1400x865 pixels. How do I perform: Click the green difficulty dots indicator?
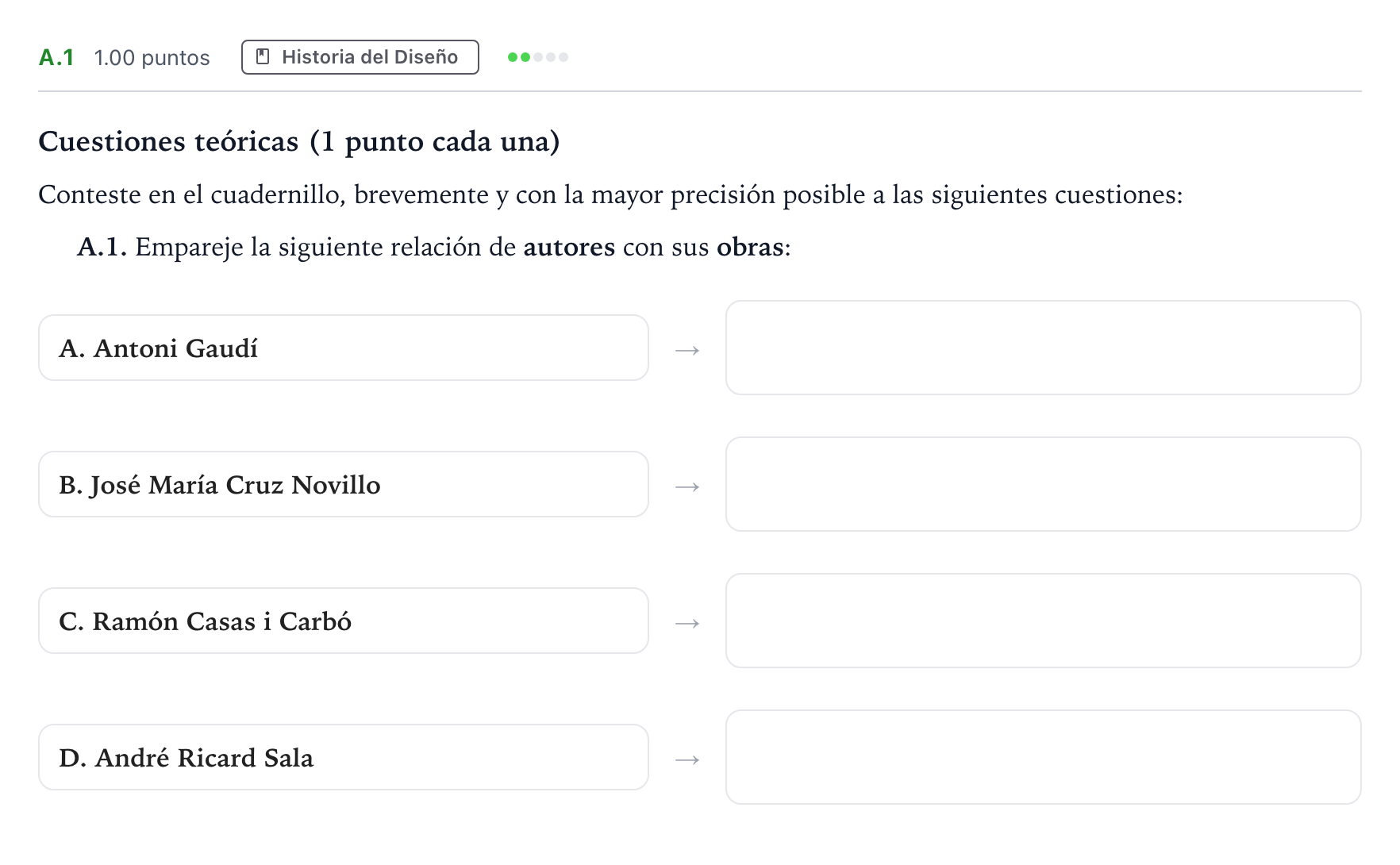(x=538, y=57)
